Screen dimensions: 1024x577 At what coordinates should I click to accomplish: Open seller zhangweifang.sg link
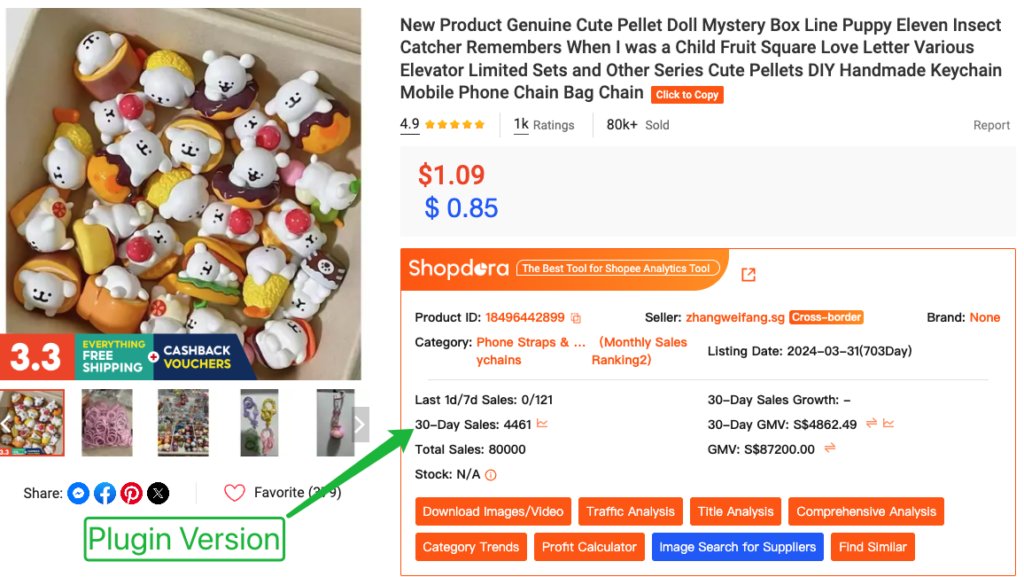[735, 317]
